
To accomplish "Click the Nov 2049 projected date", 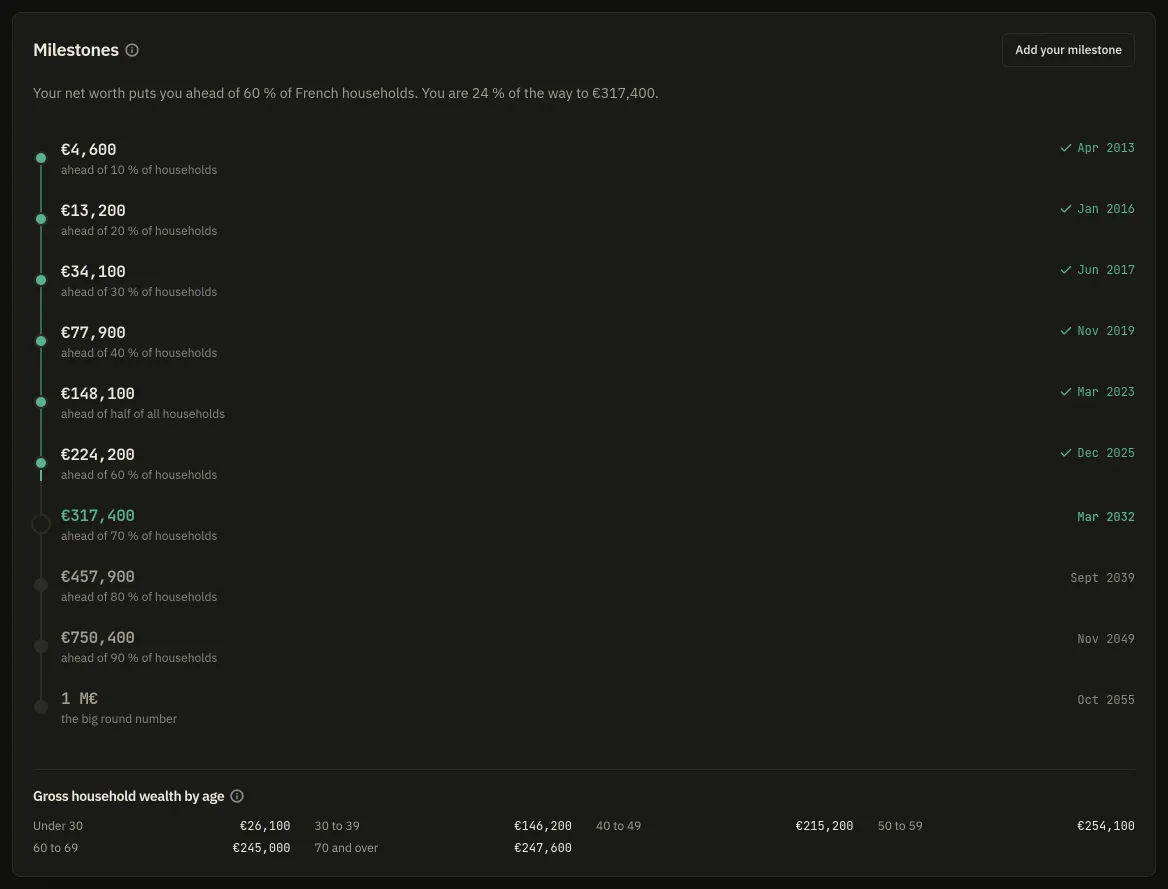I will 1105,639.
